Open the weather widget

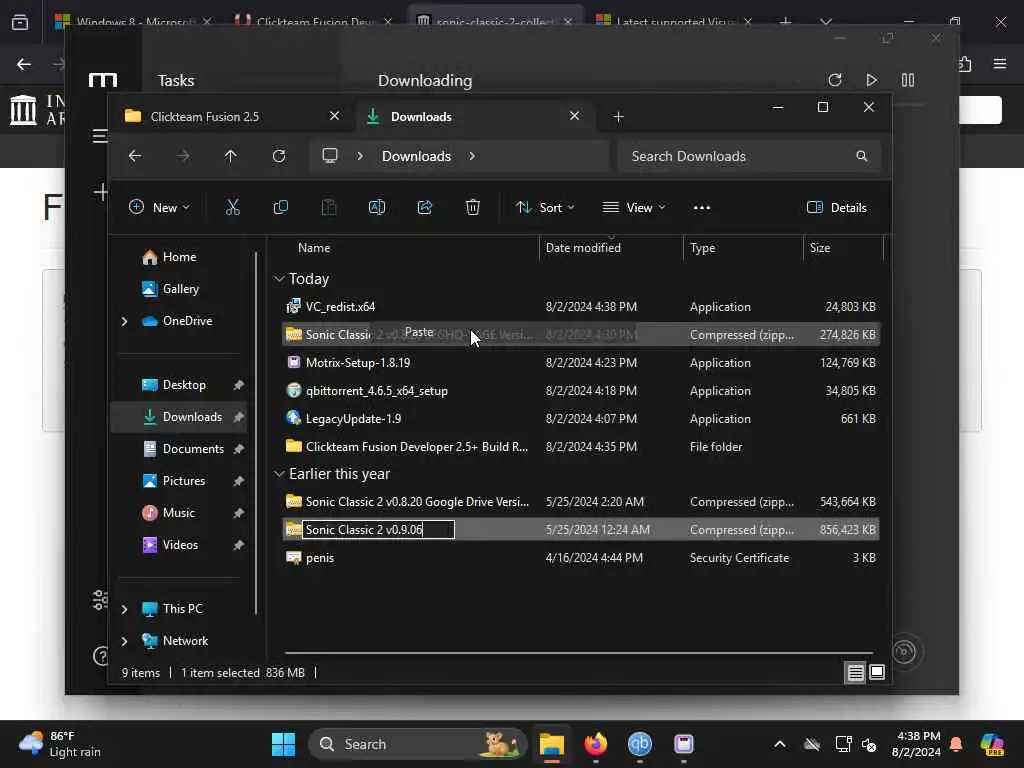point(60,744)
